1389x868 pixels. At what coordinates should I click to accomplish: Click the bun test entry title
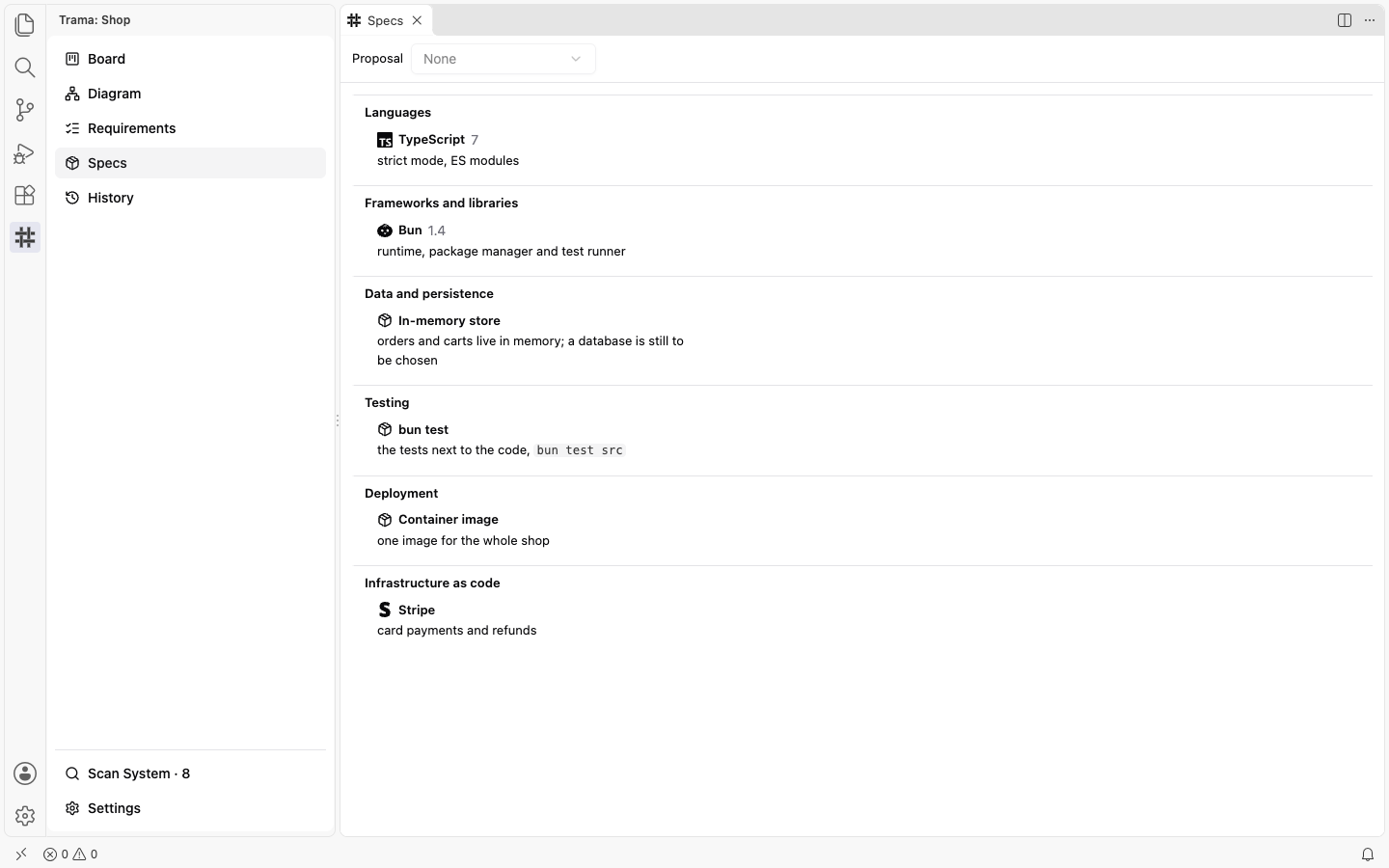pos(423,429)
